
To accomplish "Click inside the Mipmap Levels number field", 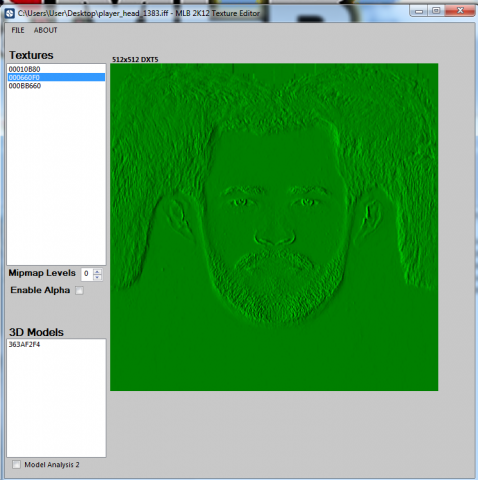I will [87, 274].
